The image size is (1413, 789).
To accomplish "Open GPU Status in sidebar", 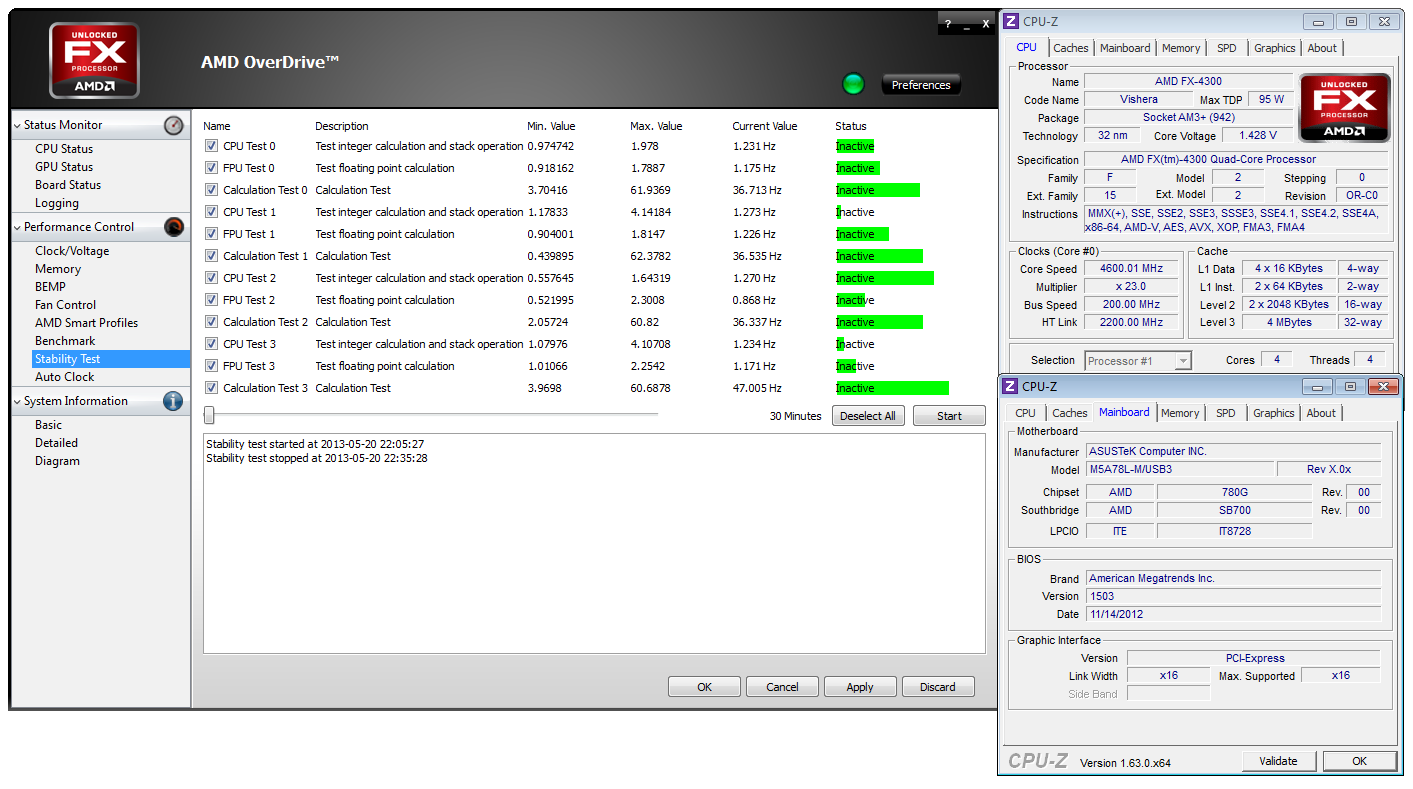I will [64, 167].
